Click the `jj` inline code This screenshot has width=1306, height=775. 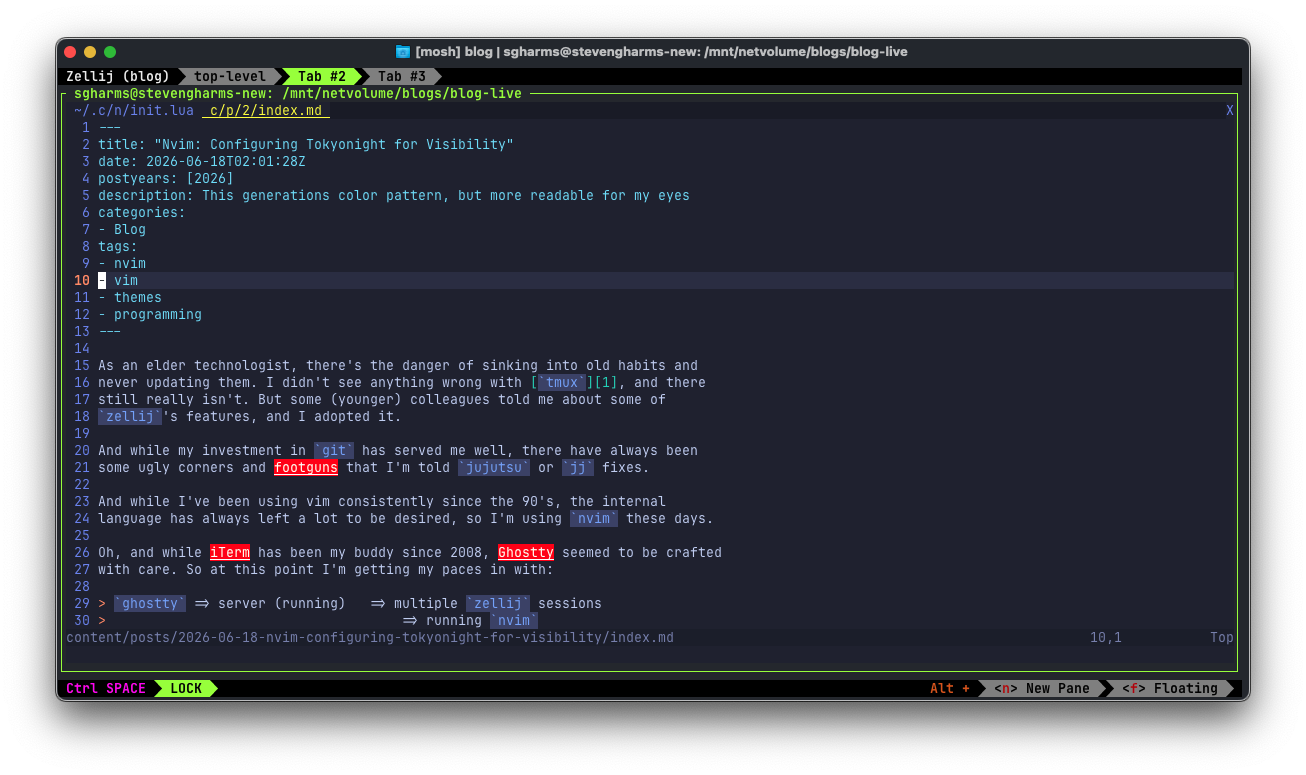578,467
